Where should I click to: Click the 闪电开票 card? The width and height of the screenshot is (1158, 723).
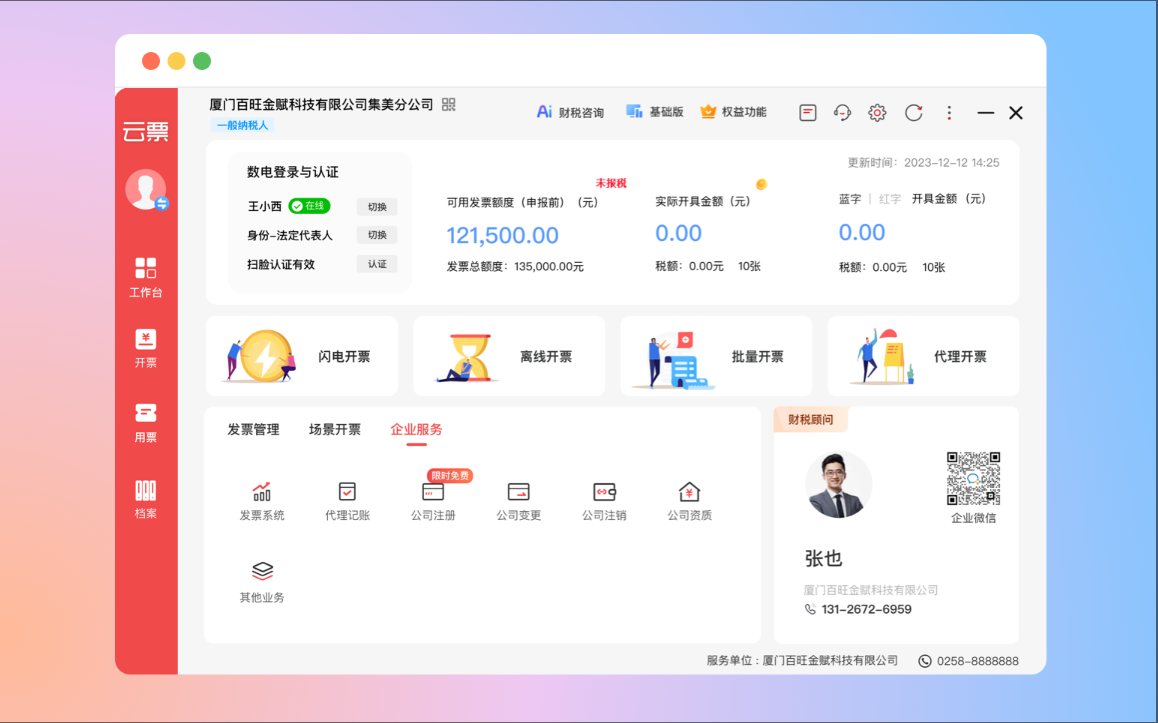click(x=302, y=357)
